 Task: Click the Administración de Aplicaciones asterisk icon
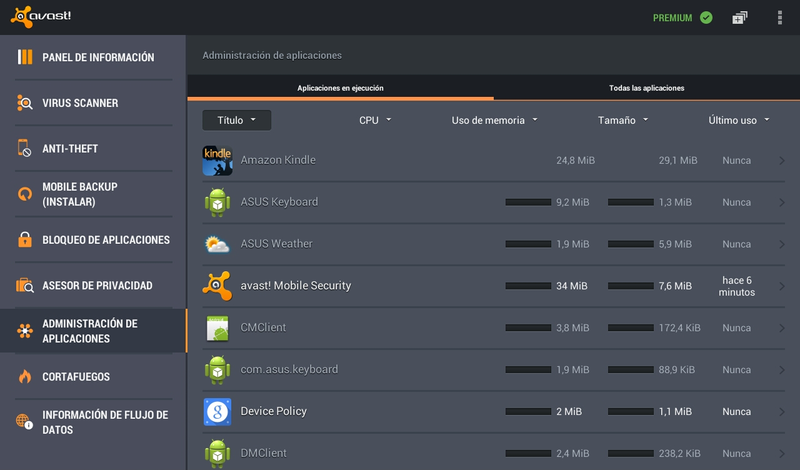pyautogui.click(x=24, y=331)
